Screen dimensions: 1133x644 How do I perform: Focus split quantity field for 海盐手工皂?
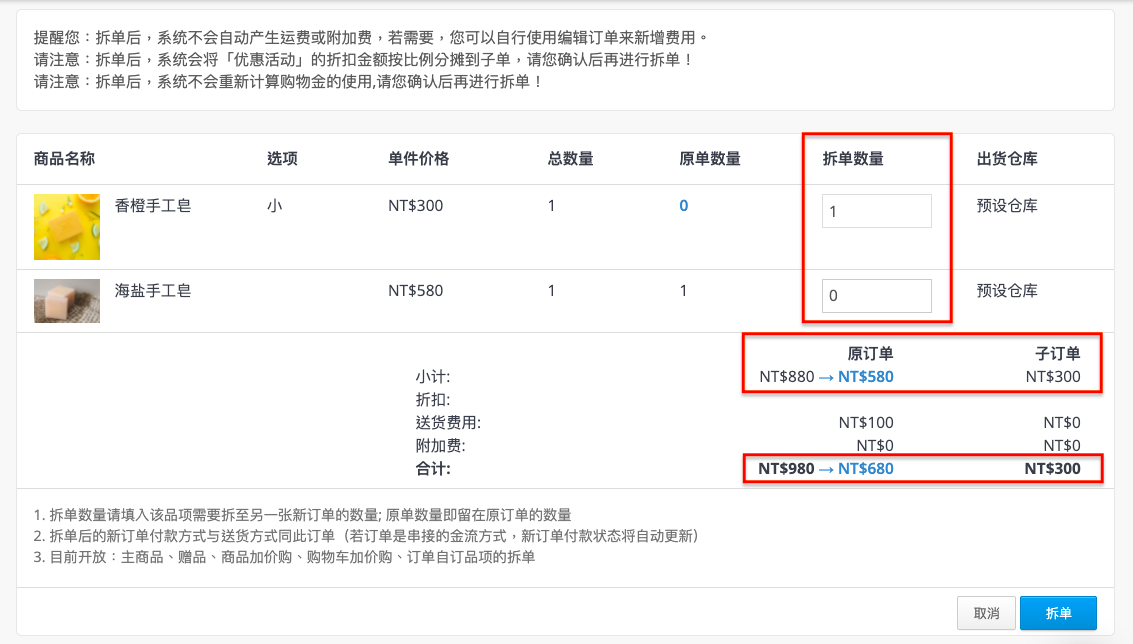(x=876, y=296)
